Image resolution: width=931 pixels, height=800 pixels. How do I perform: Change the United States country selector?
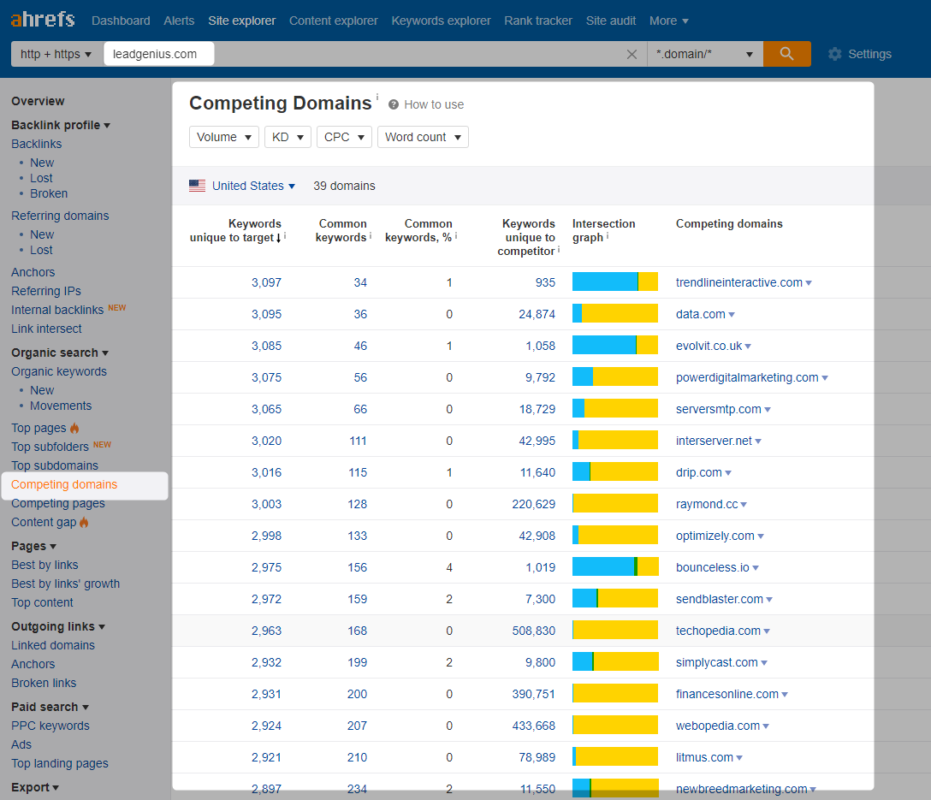click(x=254, y=186)
